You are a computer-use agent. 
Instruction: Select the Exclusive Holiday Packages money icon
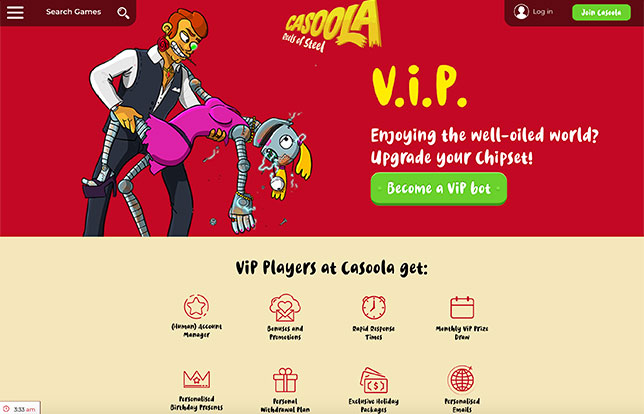374,380
